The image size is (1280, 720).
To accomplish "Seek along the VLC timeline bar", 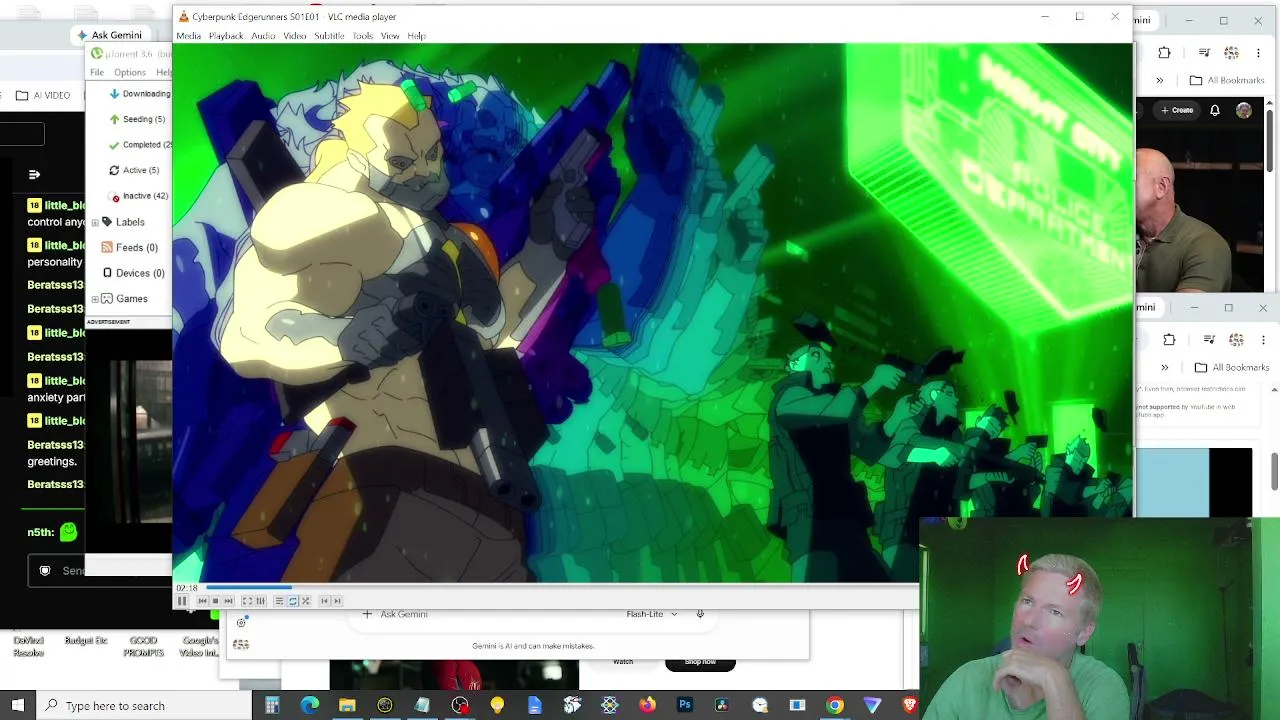I will click(x=560, y=588).
